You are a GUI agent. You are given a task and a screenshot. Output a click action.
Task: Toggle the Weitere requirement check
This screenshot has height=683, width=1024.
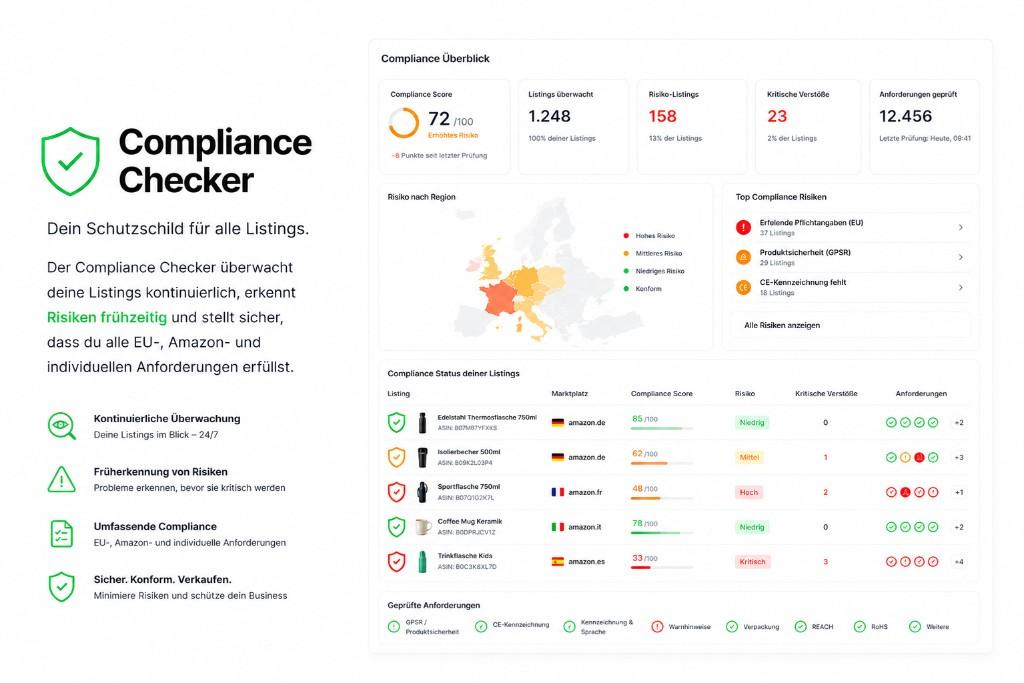[915, 627]
